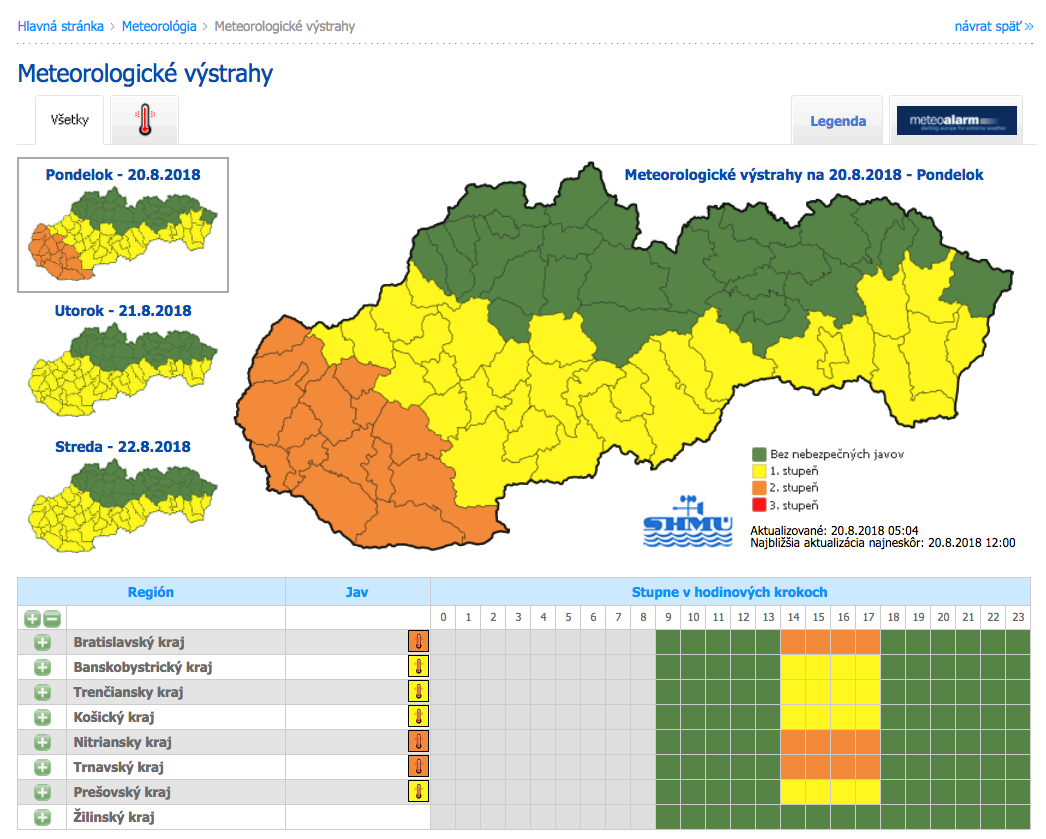
Task: Open the temperature warnings thermometer tab
Action: [x=145, y=121]
